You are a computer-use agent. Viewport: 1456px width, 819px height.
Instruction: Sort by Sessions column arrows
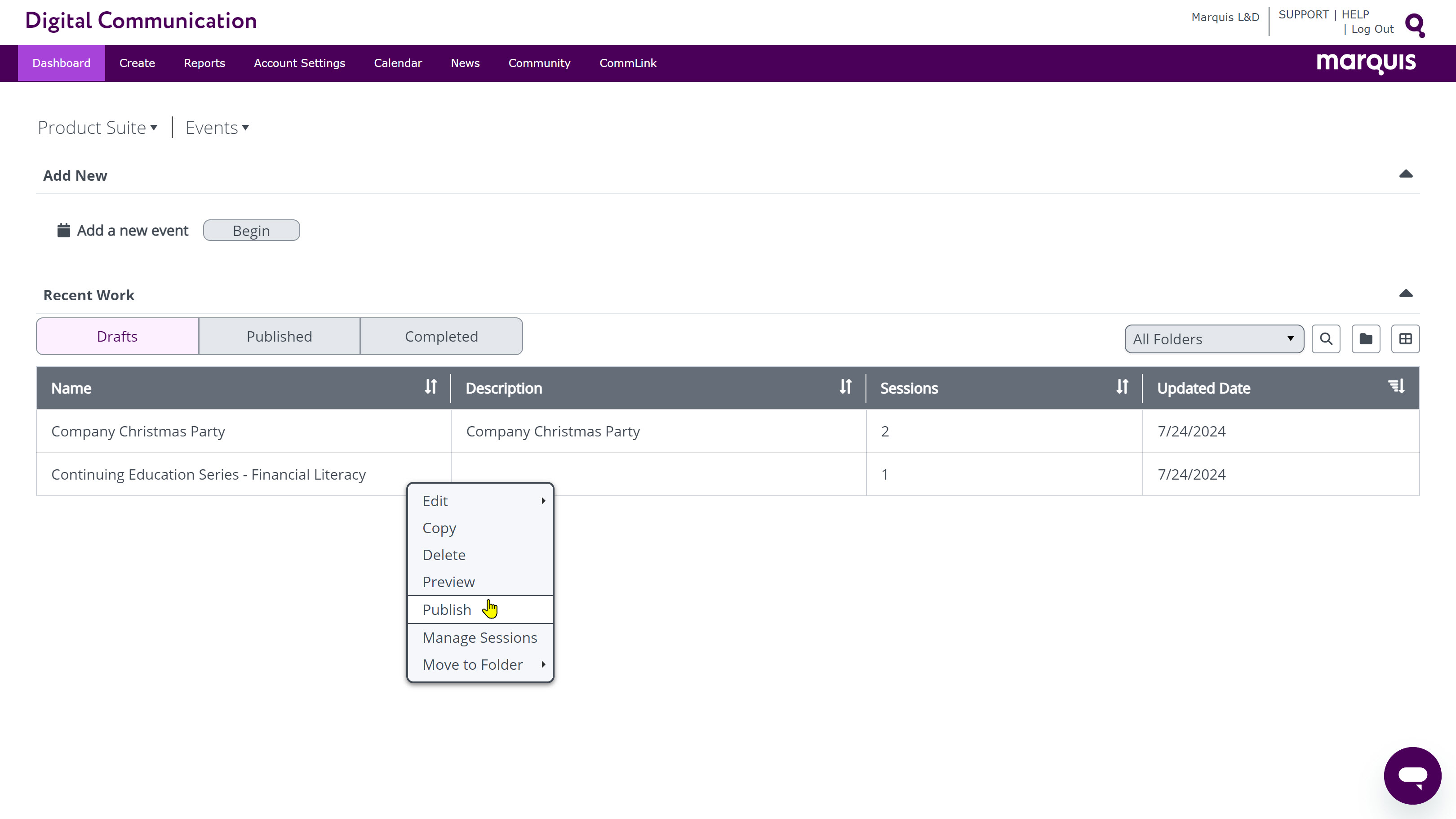click(x=1122, y=387)
